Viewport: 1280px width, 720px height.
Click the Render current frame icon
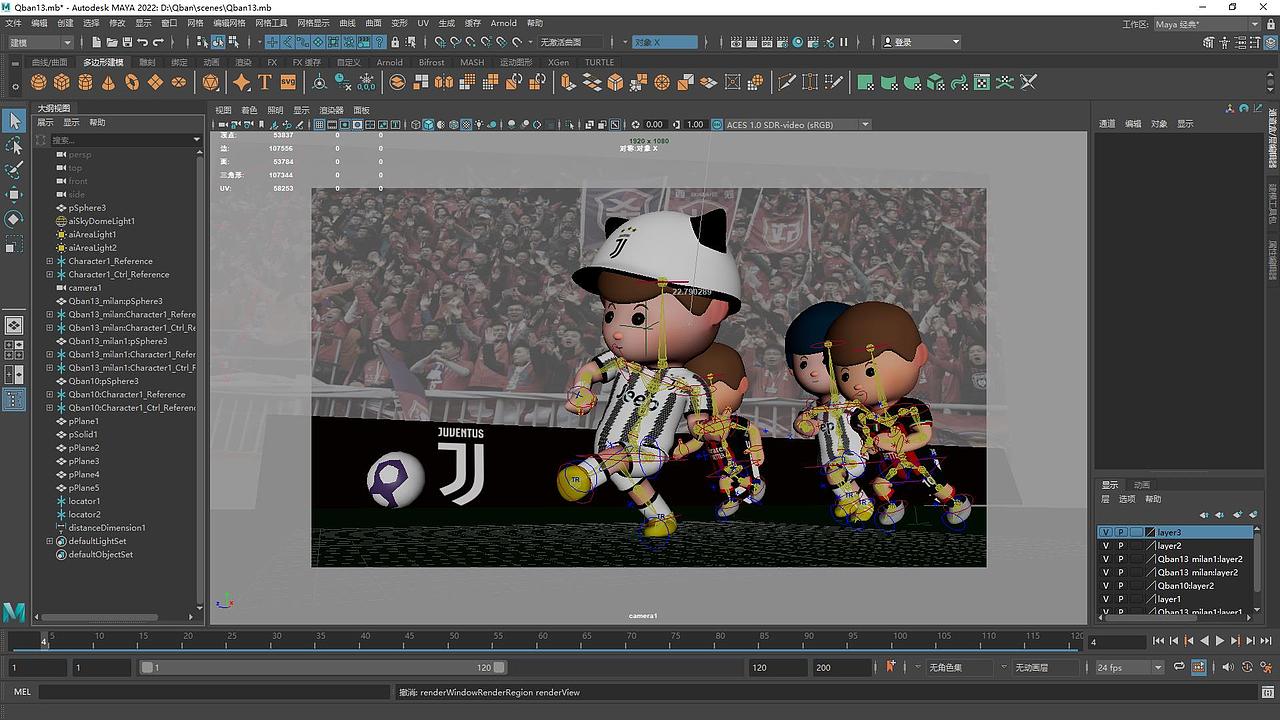pos(751,42)
